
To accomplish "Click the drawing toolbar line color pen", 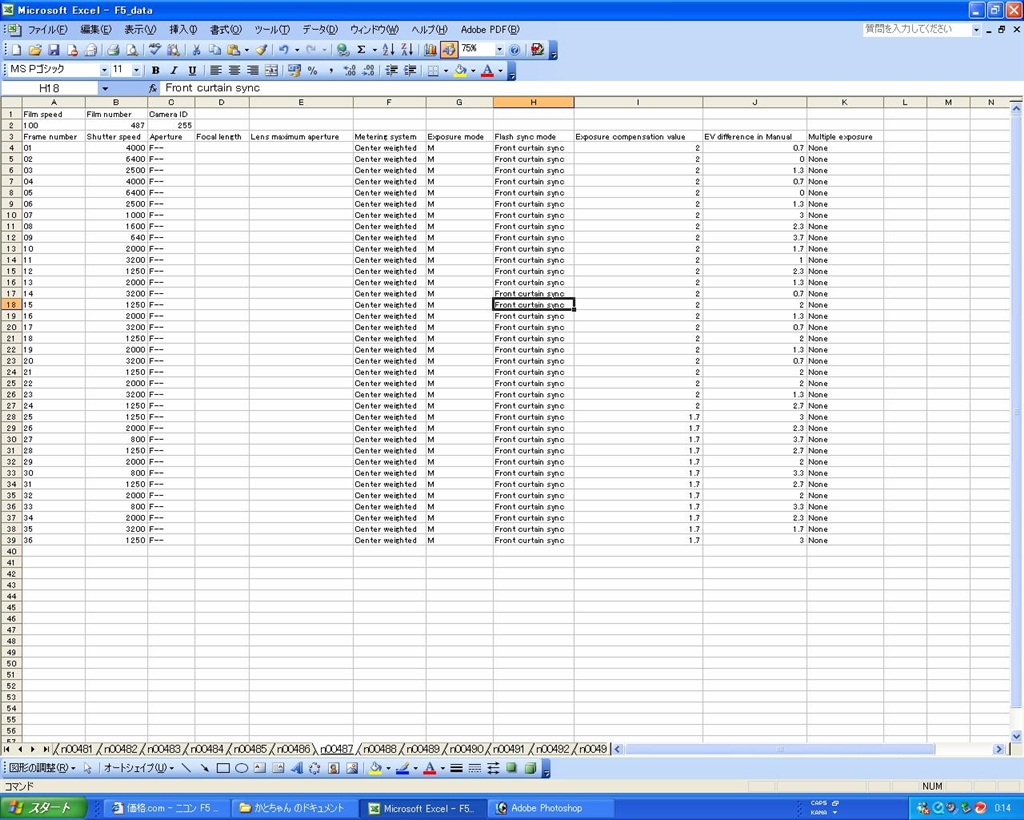I will [x=402, y=768].
